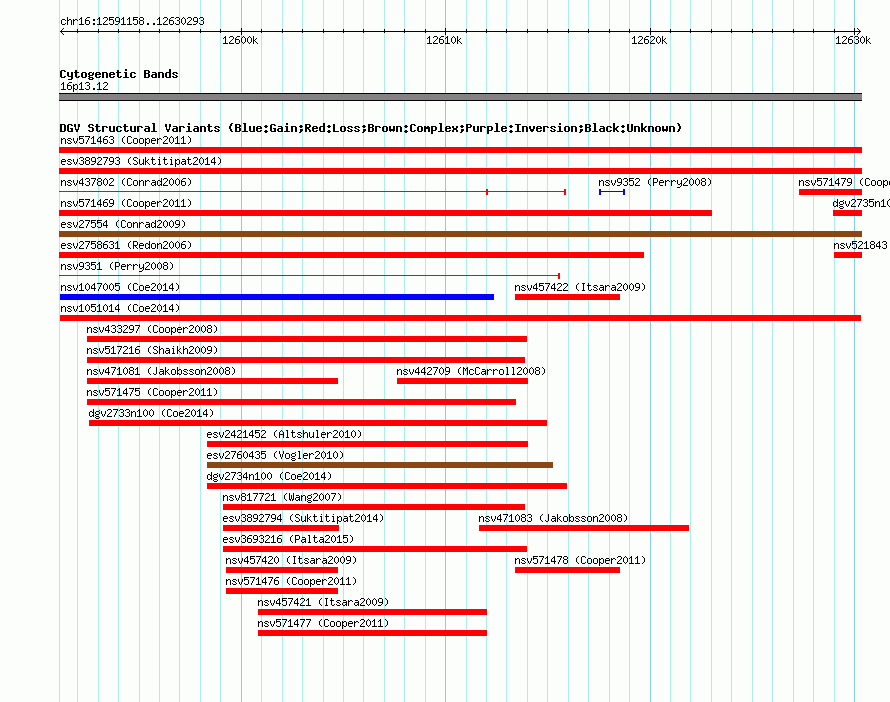Click the chr16:12591158..12630293 coordinates text
The height and width of the screenshot is (702, 890).
(132, 21)
